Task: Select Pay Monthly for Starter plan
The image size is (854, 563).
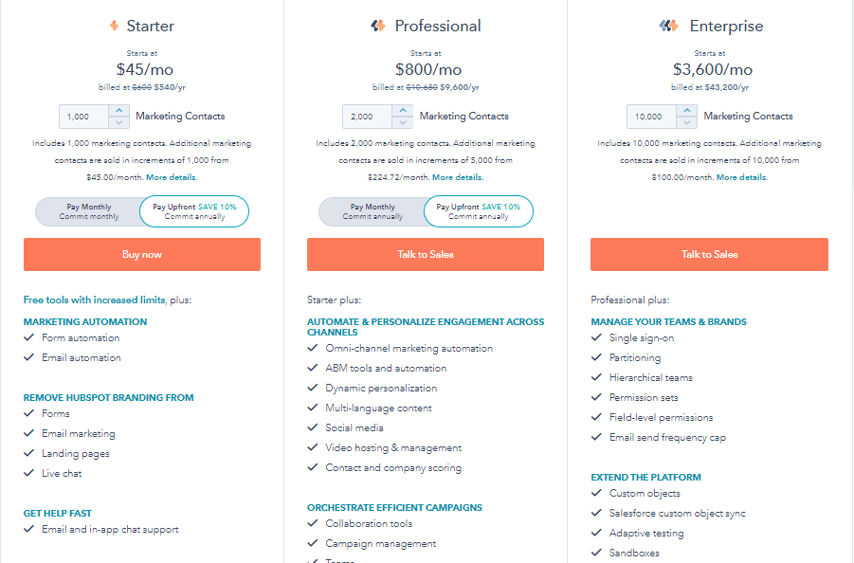Action: pos(89,211)
